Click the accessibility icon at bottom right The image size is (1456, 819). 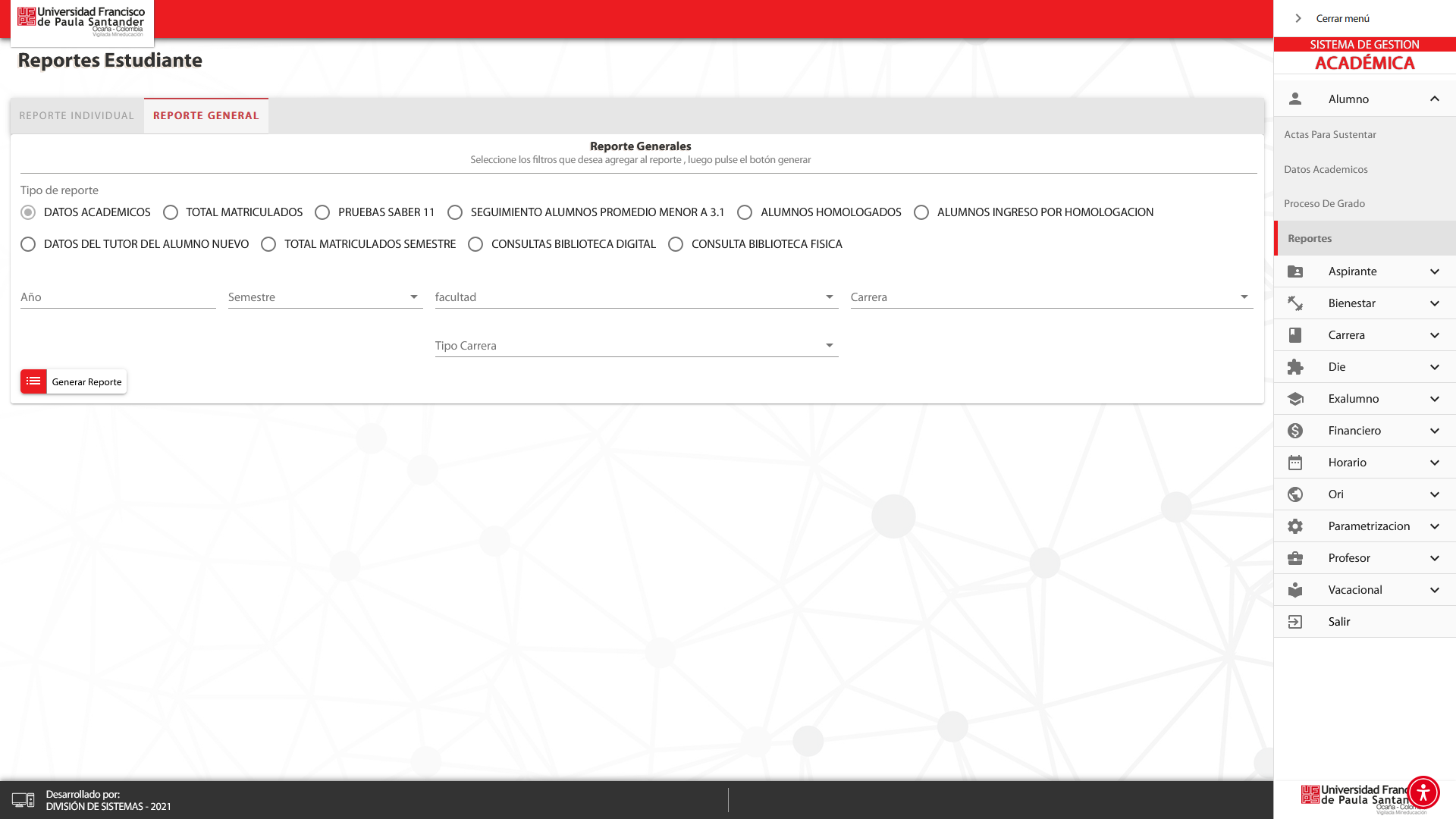coord(1423,792)
